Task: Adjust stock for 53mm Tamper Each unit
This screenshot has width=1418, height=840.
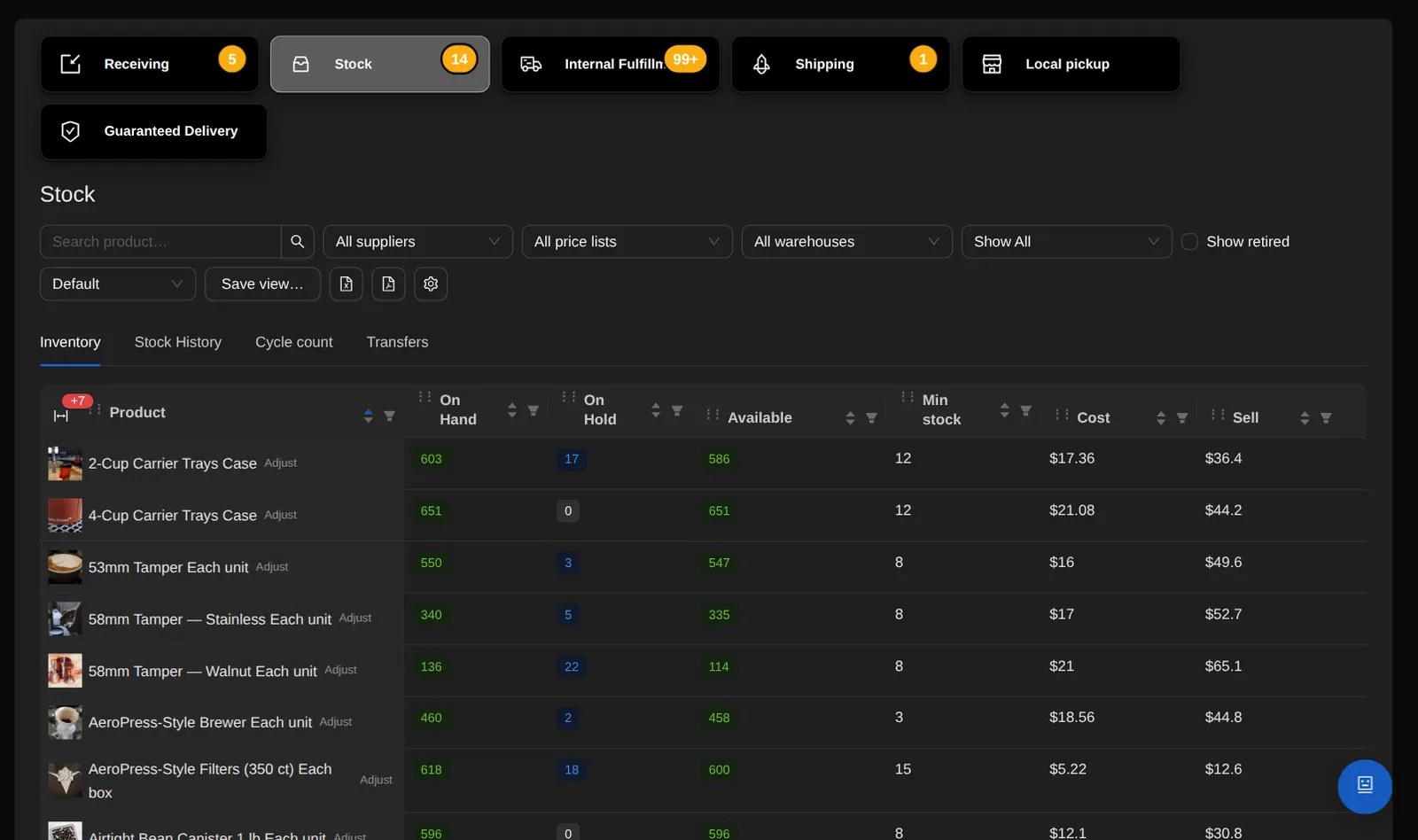Action: (x=272, y=567)
